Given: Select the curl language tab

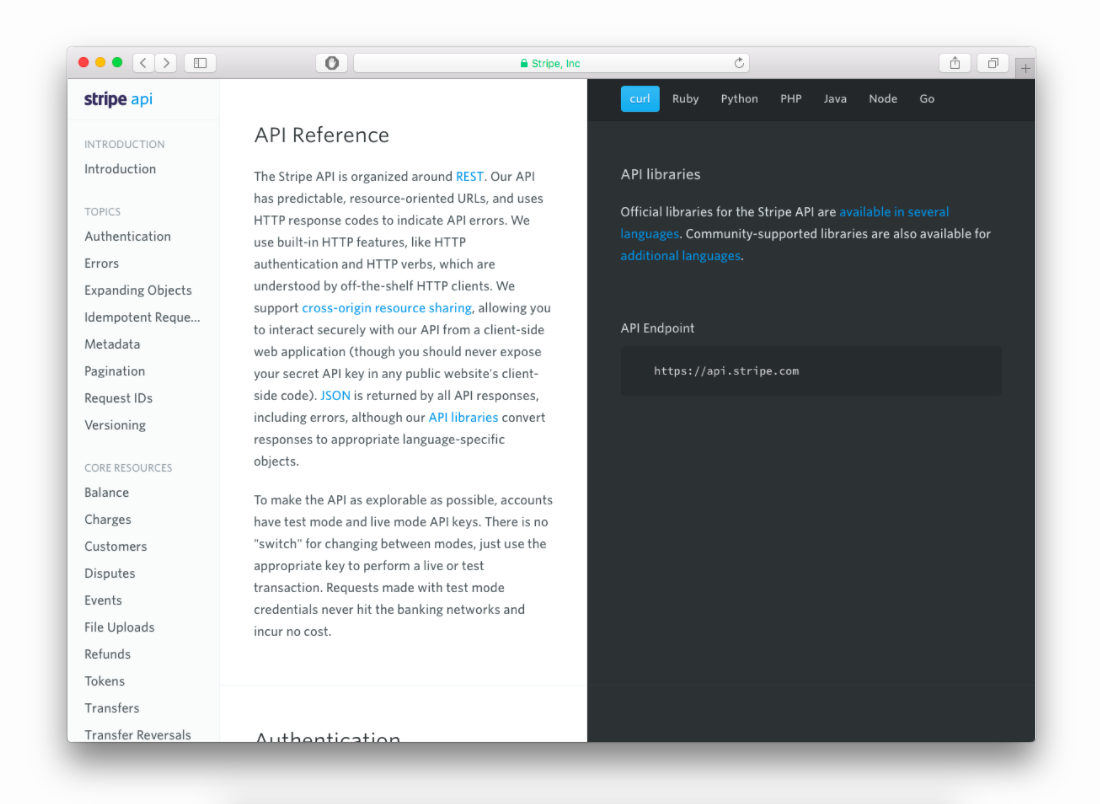Looking at the screenshot, I should coord(640,99).
